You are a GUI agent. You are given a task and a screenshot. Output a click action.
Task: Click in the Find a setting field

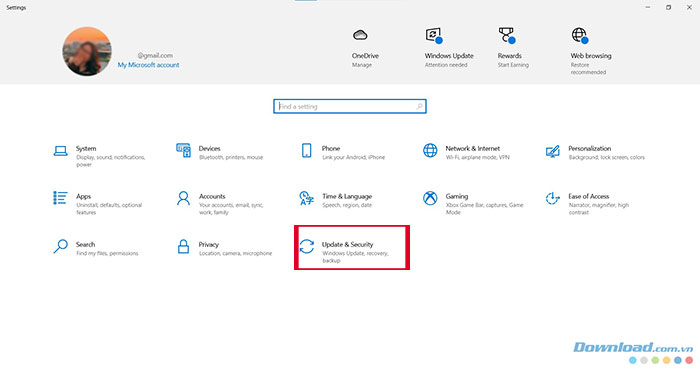point(350,106)
